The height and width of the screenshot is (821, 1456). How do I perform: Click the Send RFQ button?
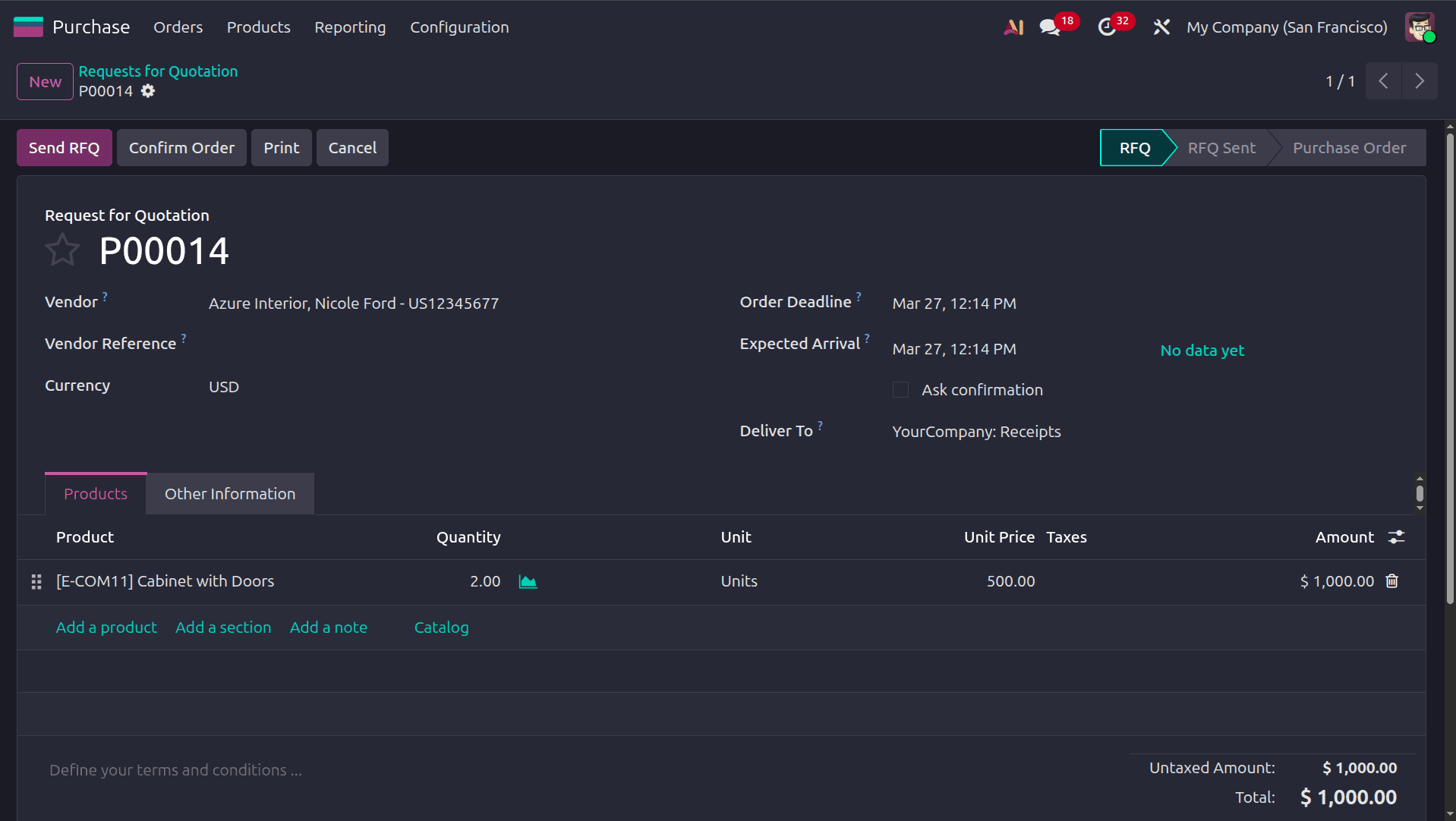pyautogui.click(x=64, y=147)
